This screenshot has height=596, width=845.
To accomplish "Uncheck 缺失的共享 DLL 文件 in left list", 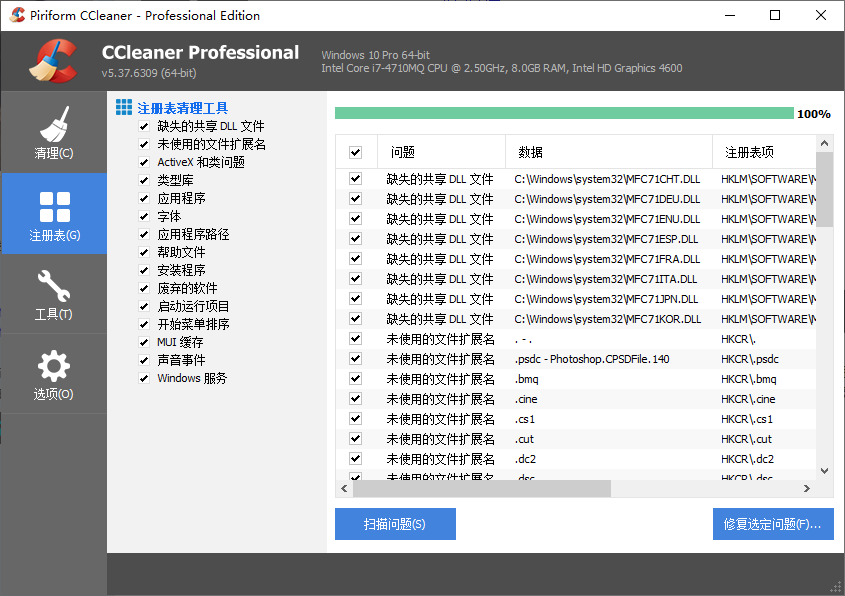I will (x=144, y=127).
